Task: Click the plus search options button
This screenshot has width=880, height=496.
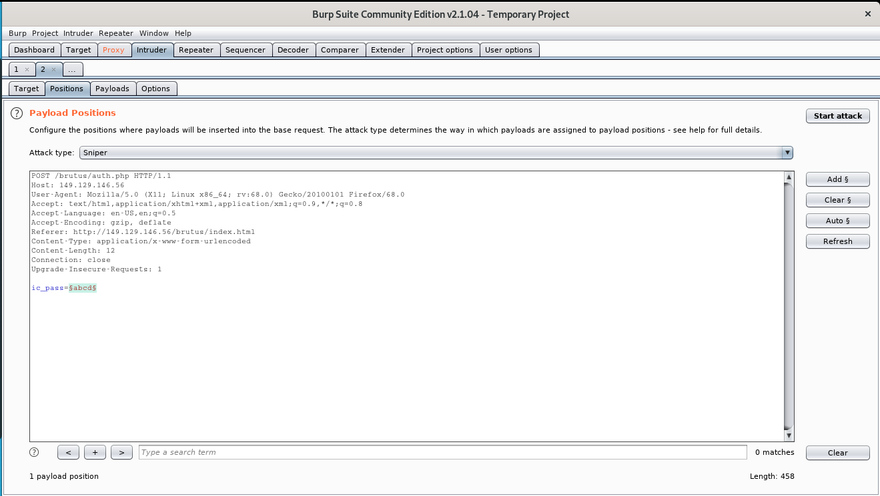Action: pos(95,452)
